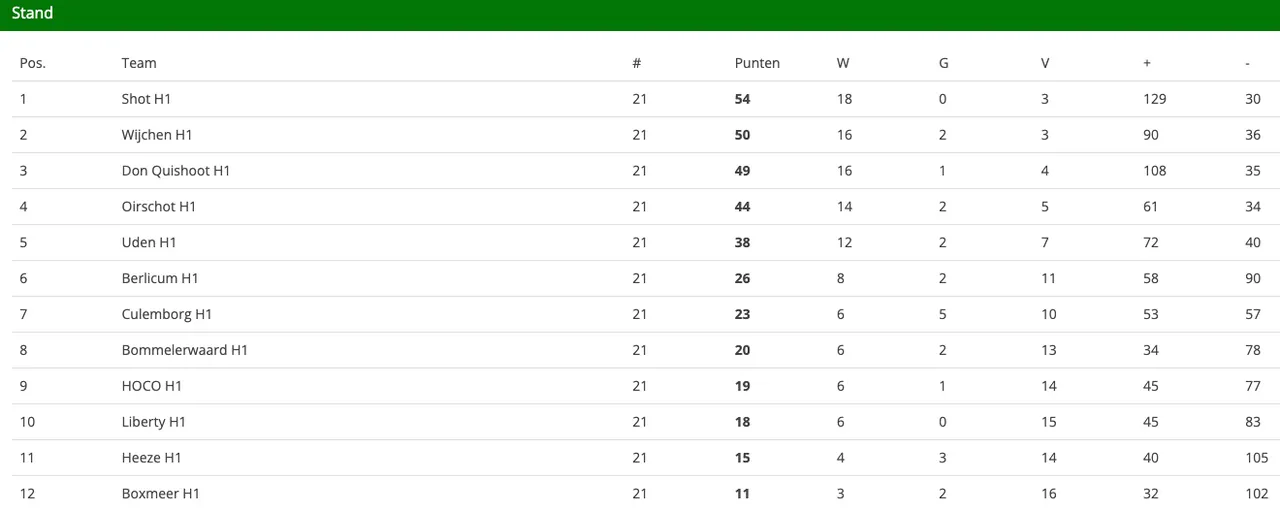Click the Culemborg H1 team name

(167, 315)
